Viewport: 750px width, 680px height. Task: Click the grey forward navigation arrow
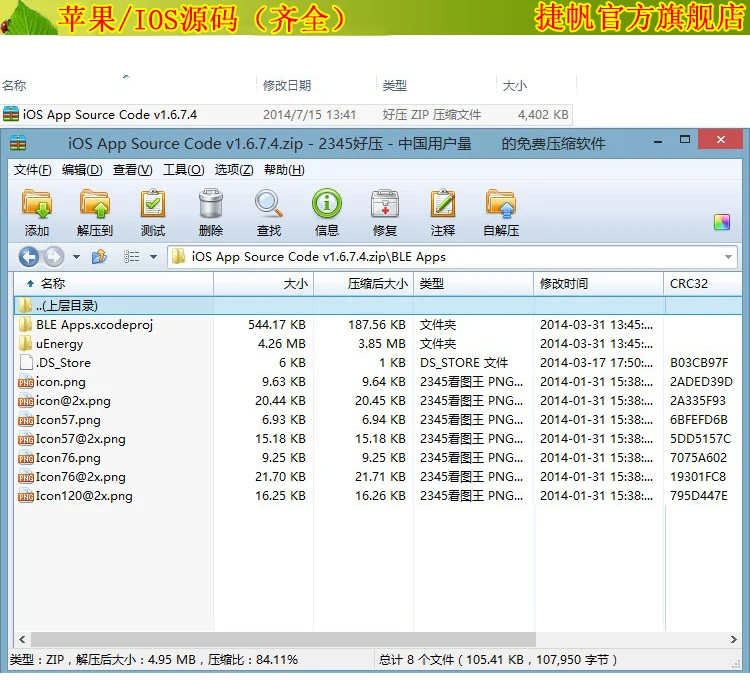54,257
